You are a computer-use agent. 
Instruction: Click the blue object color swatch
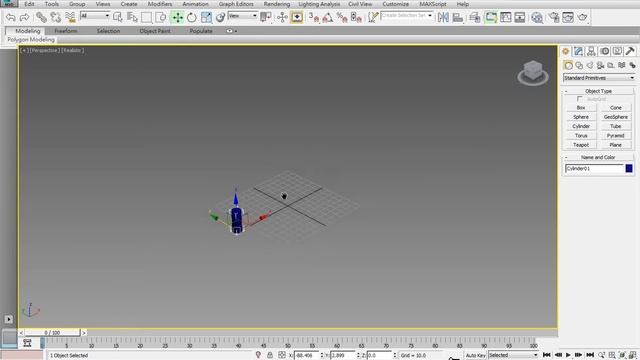[629, 168]
